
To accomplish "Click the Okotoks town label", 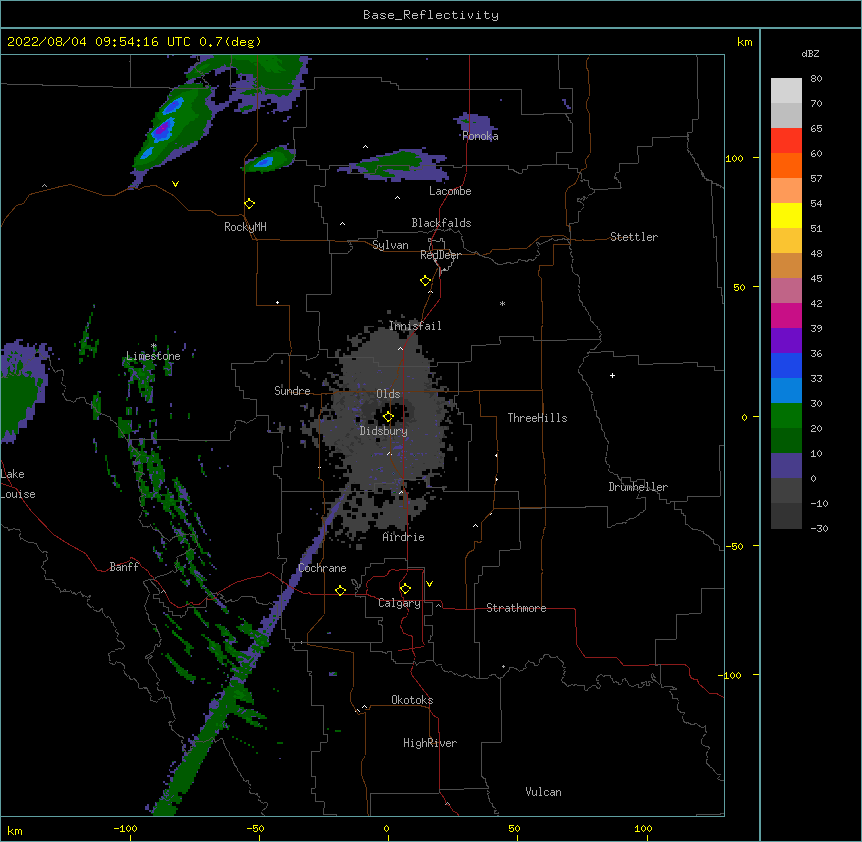I will (412, 700).
